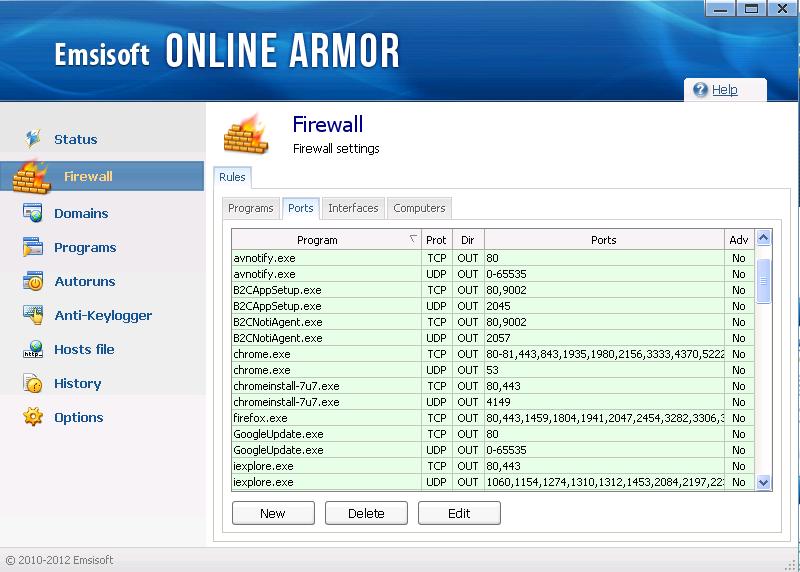This screenshot has height=572, width=800.
Task: Select B2CAppSetup.exe TCP 80,9002 row
Action: (x=493, y=290)
